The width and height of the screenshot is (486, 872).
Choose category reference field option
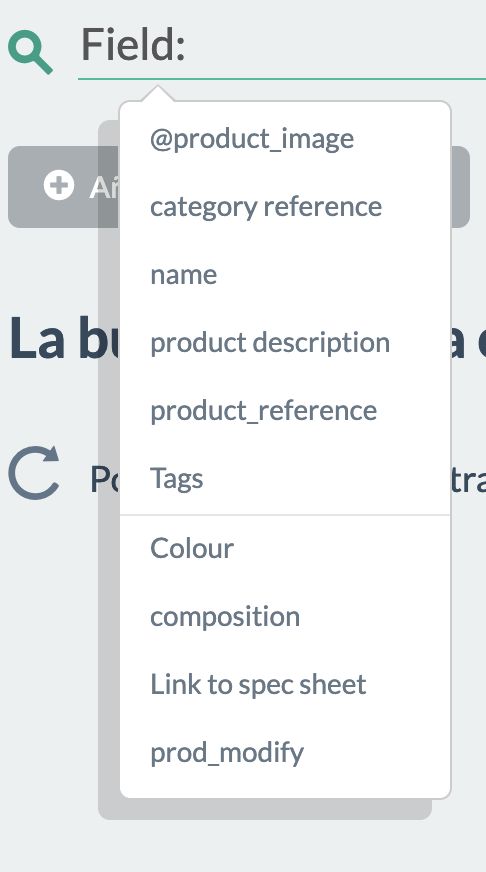point(266,207)
